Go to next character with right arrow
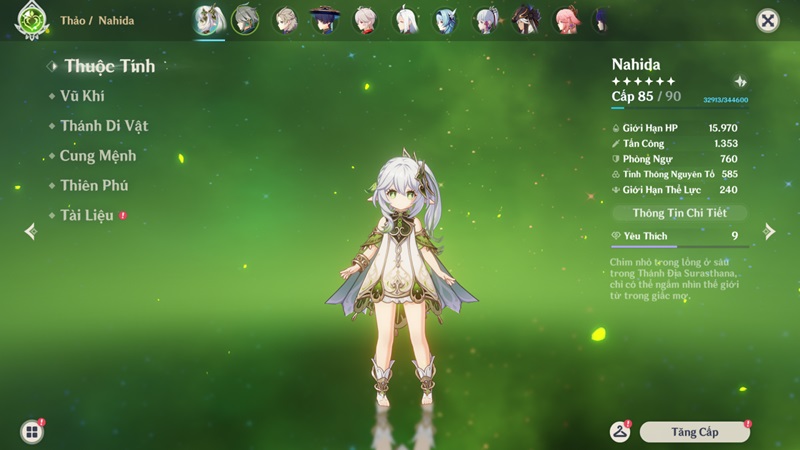The image size is (800, 450). (x=768, y=231)
